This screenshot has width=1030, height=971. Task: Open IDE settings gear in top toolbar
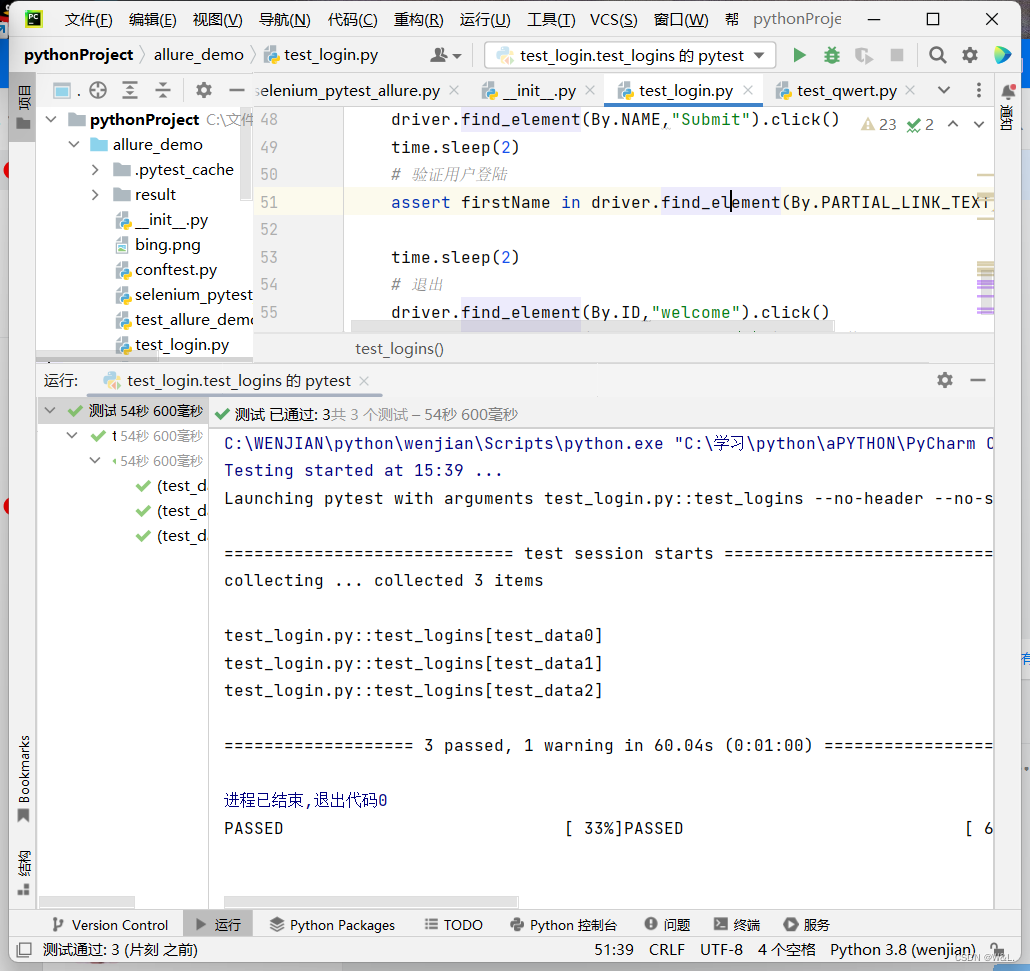tap(970, 55)
